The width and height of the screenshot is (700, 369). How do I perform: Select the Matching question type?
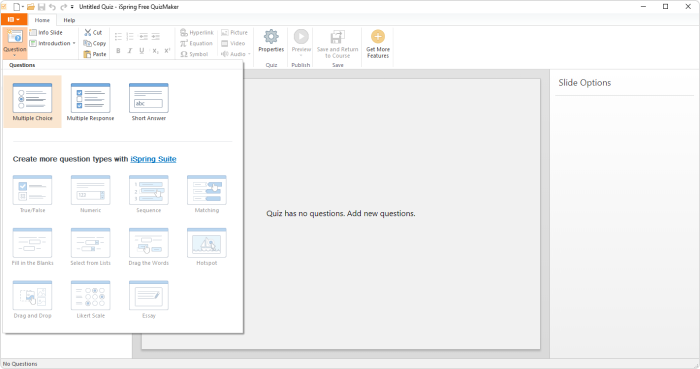tap(207, 194)
